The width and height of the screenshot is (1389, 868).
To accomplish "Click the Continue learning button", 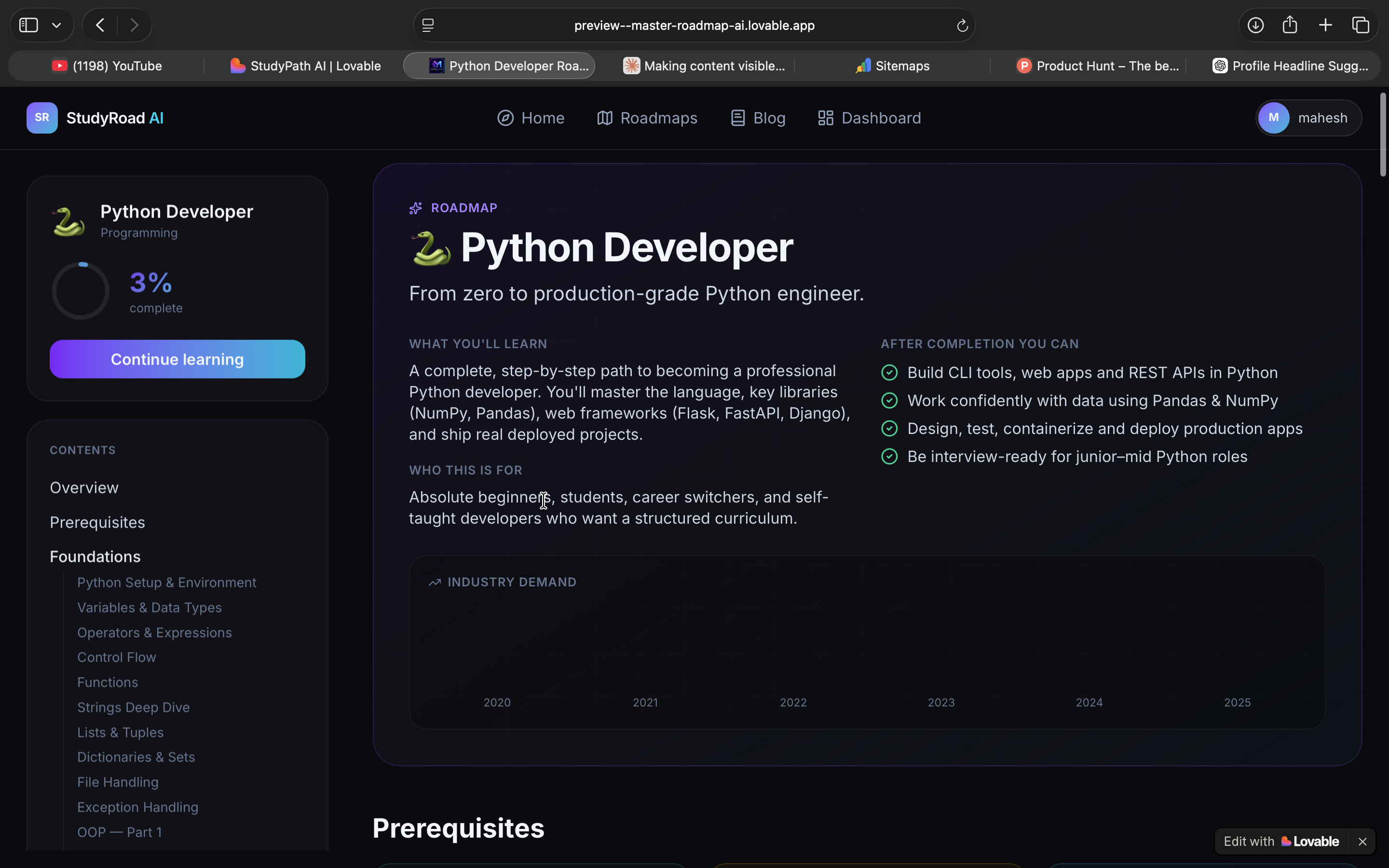I will click(x=177, y=359).
